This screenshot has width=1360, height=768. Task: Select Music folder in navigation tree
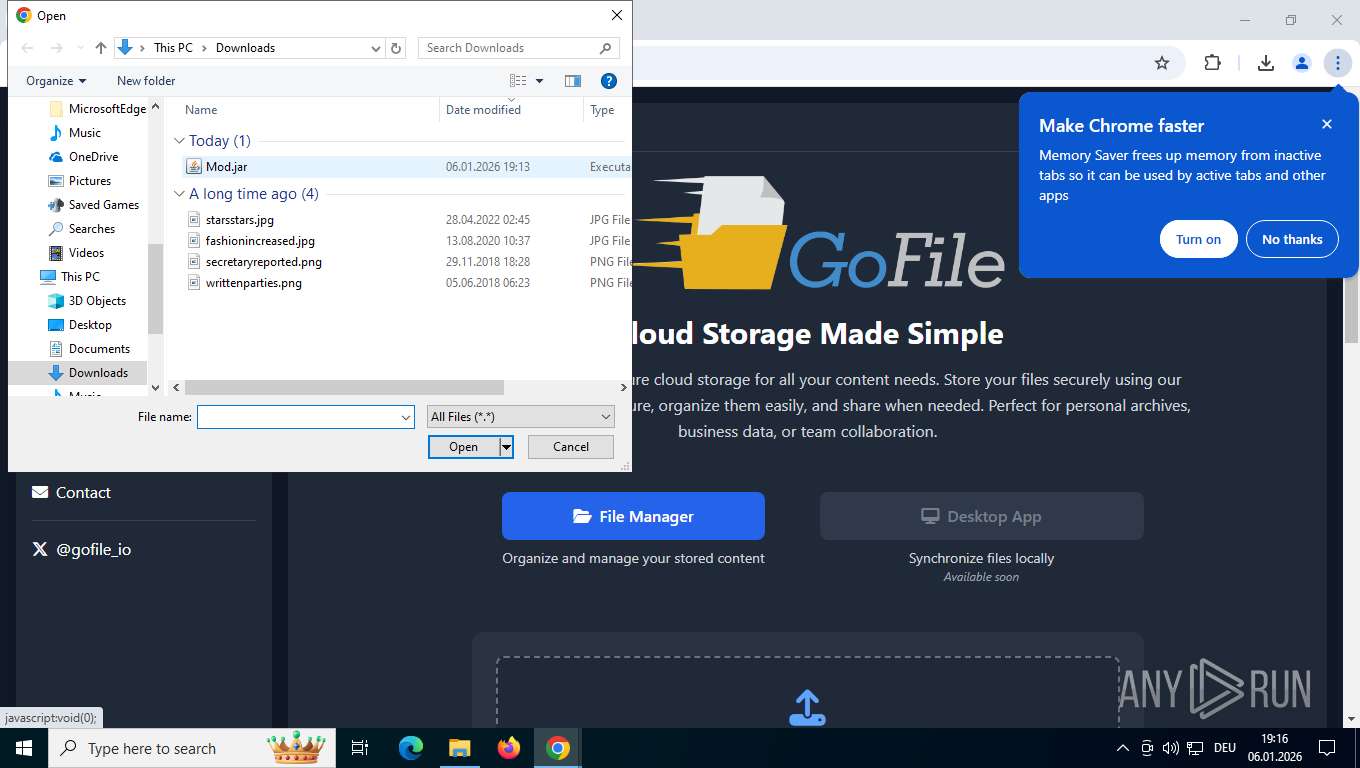point(85,133)
